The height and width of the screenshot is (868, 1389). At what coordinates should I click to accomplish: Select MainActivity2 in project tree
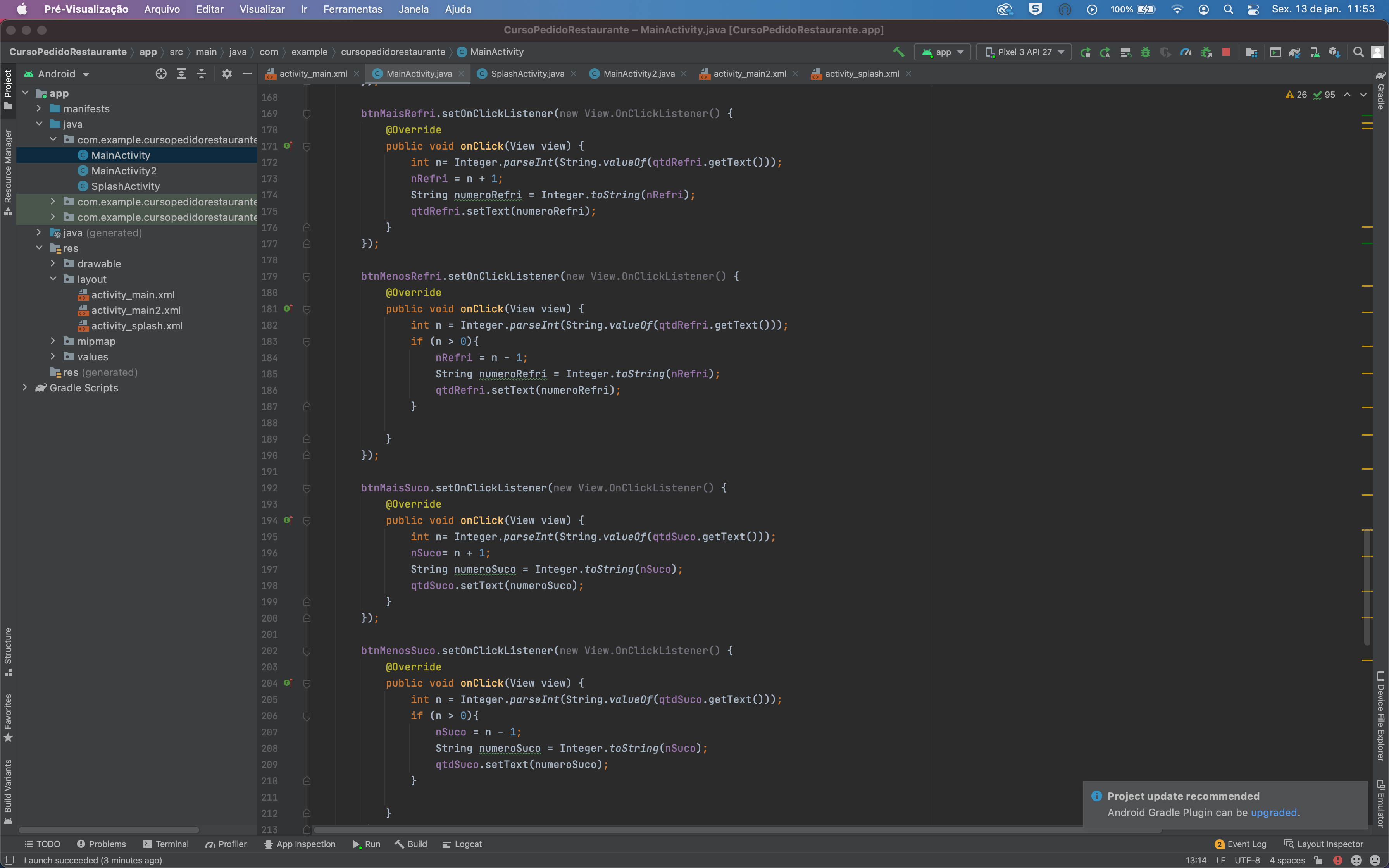(123, 170)
